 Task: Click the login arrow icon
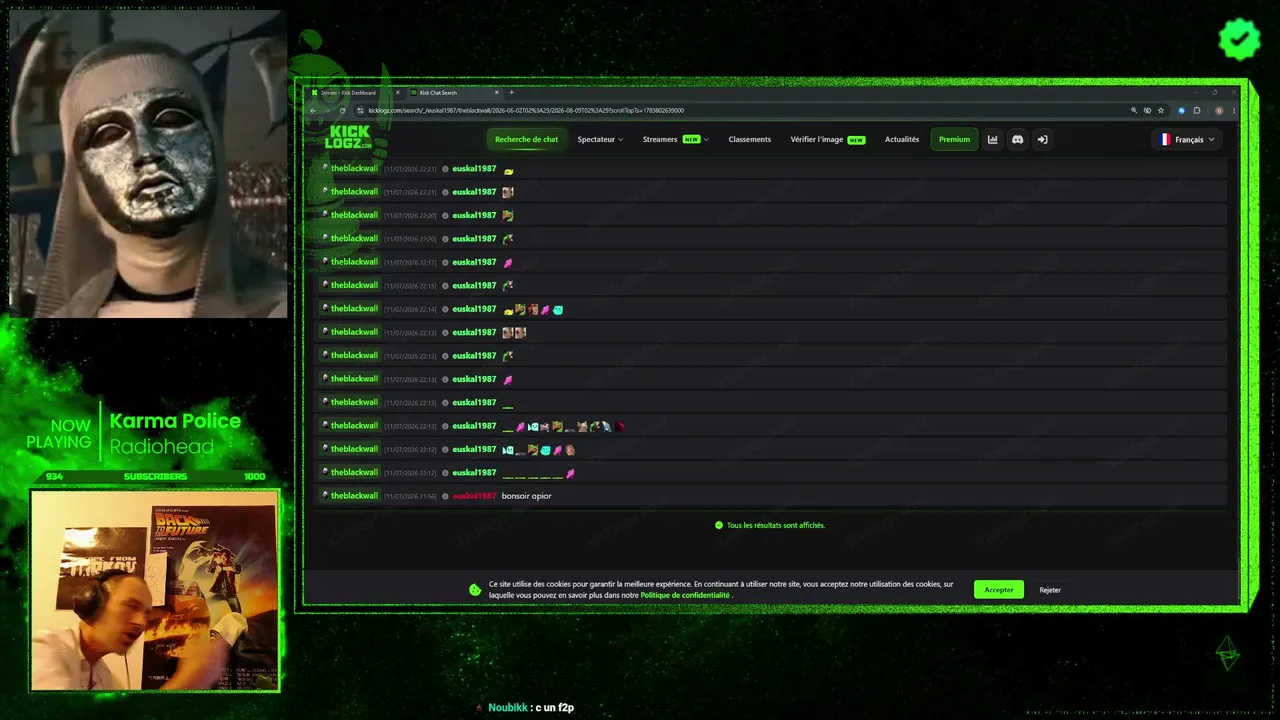tap(1042, 140)
